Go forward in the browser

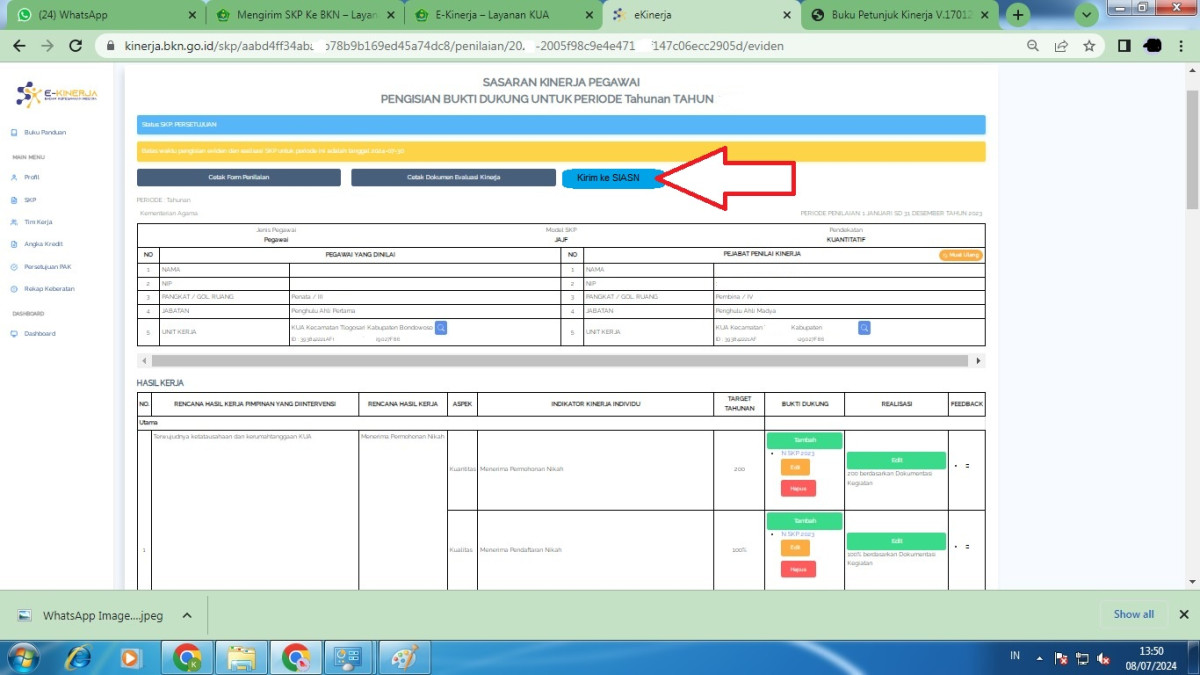[47, 46]
